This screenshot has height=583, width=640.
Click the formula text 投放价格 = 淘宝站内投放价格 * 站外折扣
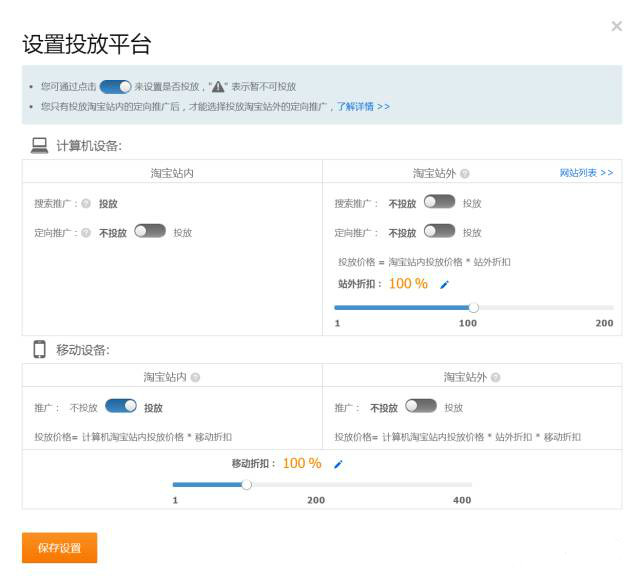424,262
